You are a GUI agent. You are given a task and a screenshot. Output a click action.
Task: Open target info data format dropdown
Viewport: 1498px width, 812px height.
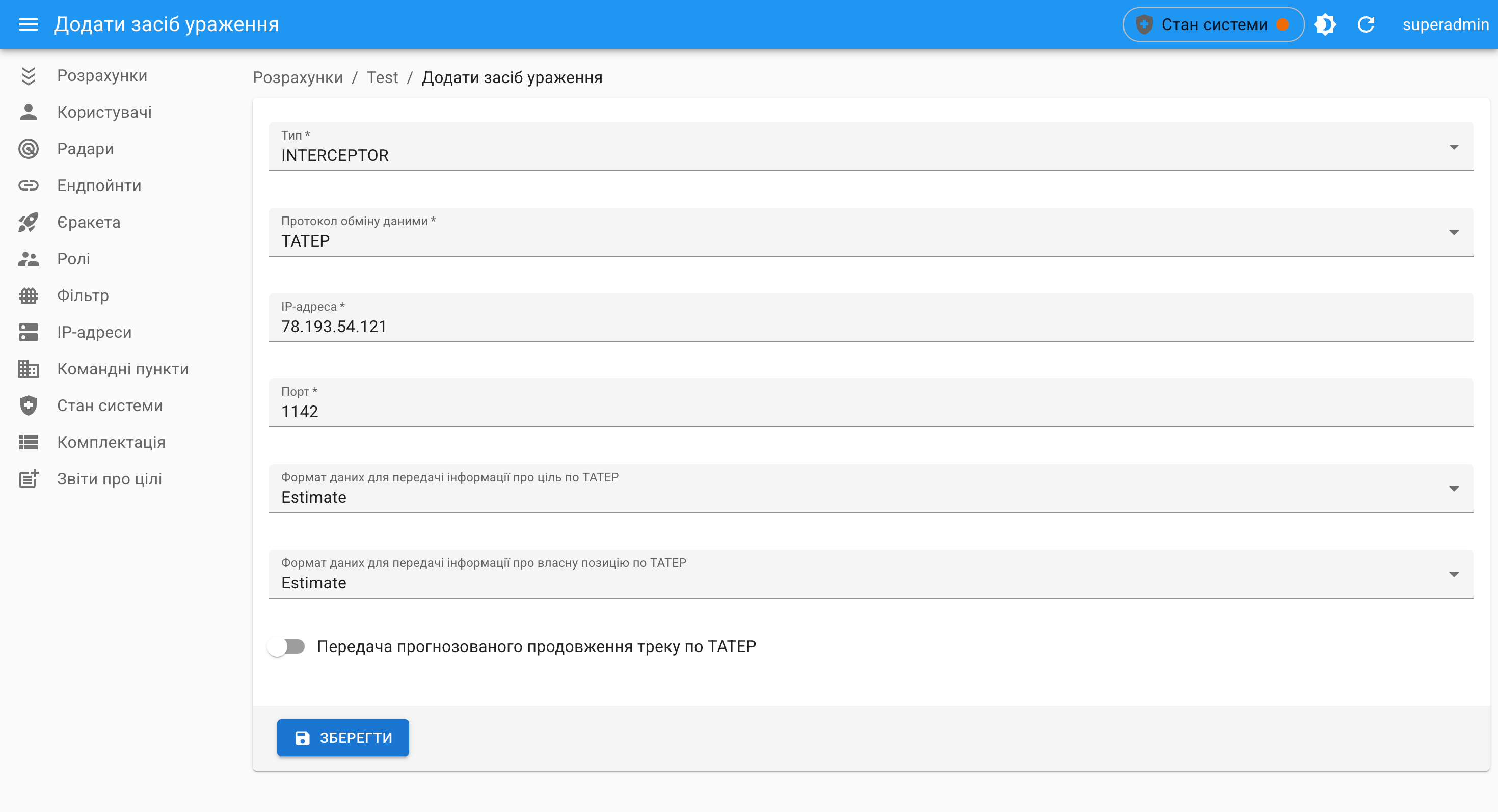[871, 489]
